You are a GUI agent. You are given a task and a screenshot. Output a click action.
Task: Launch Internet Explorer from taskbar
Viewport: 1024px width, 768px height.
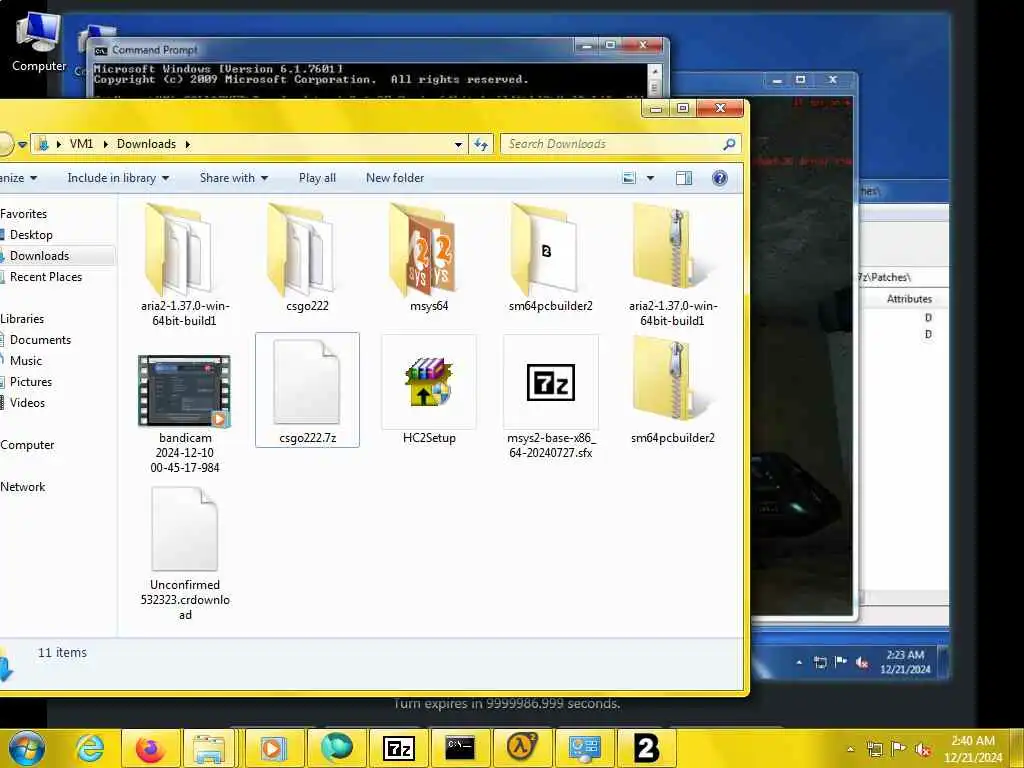point(89,748)
